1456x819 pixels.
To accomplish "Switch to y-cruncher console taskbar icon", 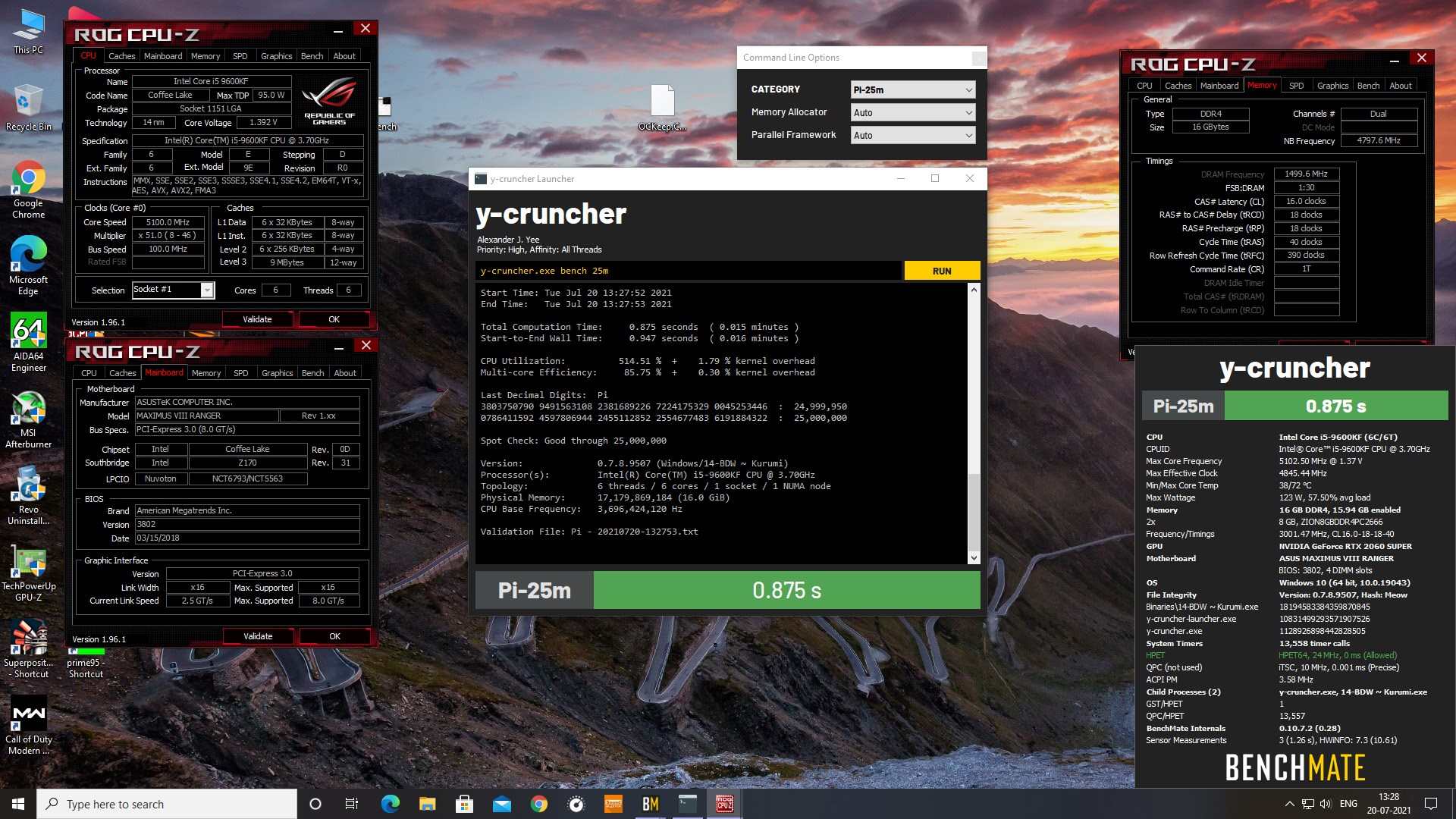I will [x=688, y=804].
